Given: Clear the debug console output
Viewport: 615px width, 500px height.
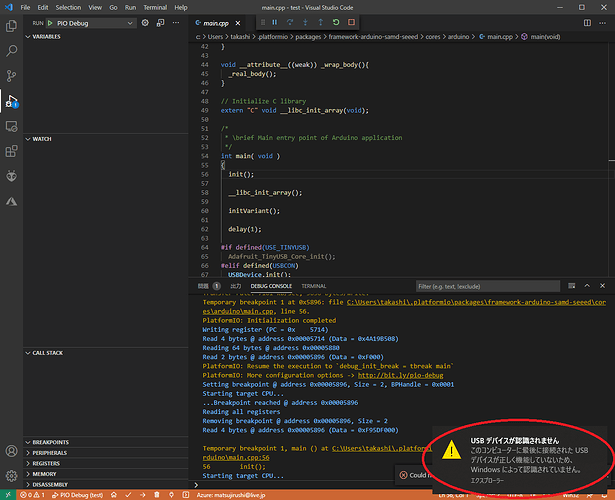Looking at the screenshot, I should point(571,286).
